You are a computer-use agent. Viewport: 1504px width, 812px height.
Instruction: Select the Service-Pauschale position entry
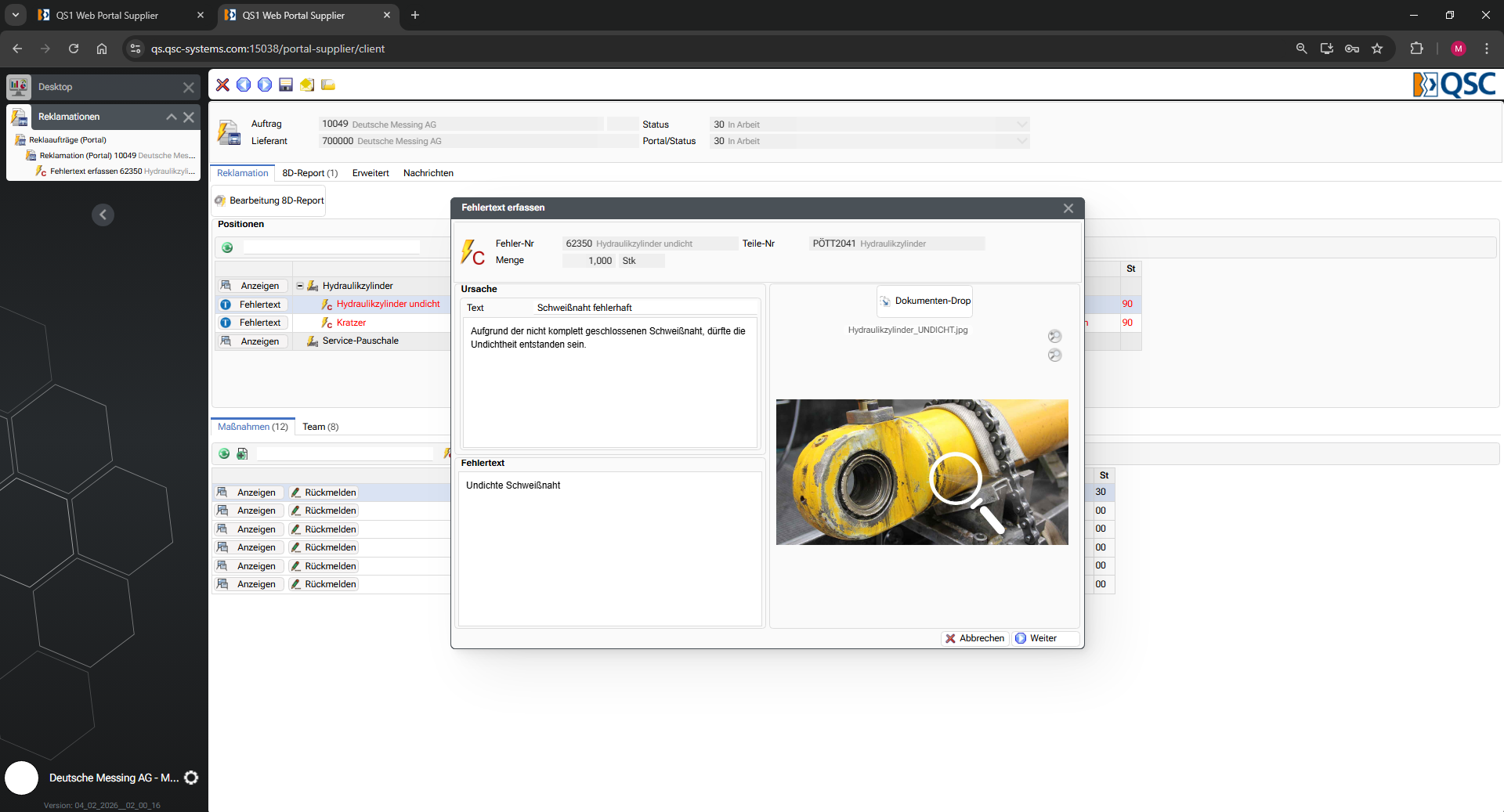click(x=360, y=341)
